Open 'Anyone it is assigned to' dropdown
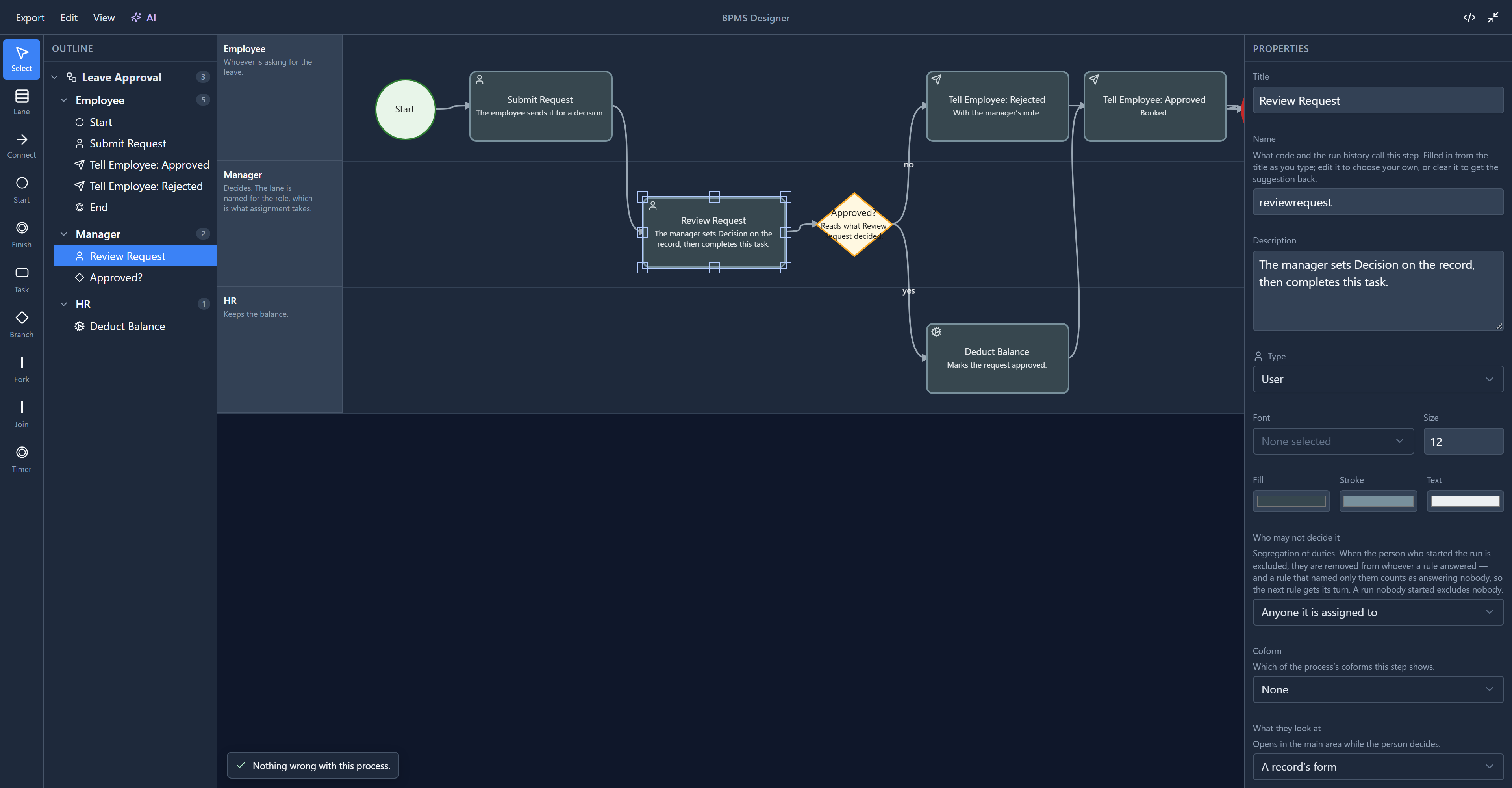The height and width of the screenshot is (788, 1512). point(1378,612)
